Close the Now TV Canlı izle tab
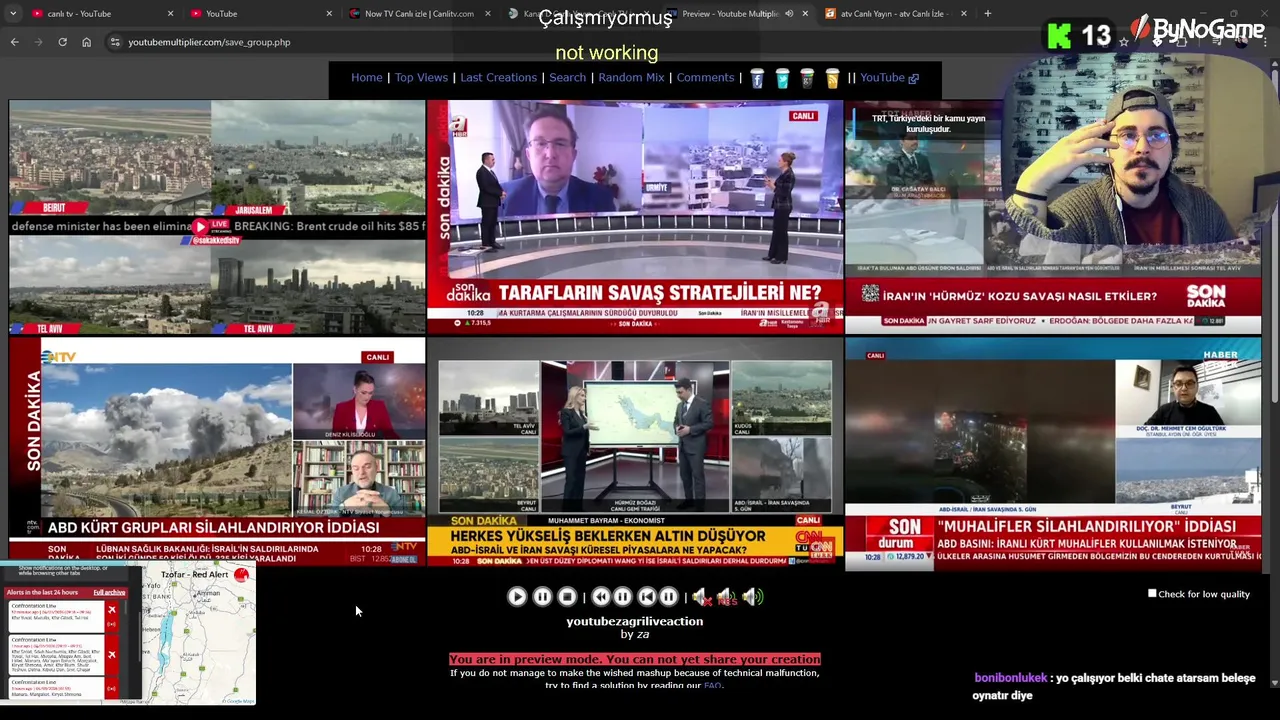 click(x=488, y=14)
